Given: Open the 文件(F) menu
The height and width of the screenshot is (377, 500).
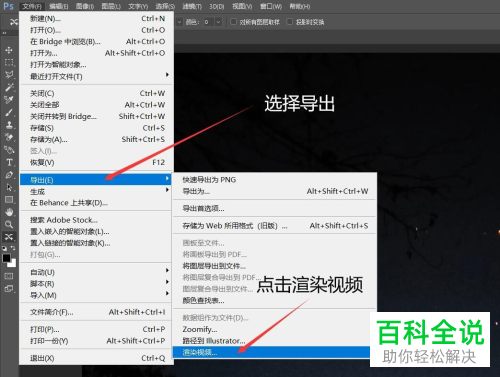Looking at the screenshot, I should pyautogui.click(x=32, y=6).
